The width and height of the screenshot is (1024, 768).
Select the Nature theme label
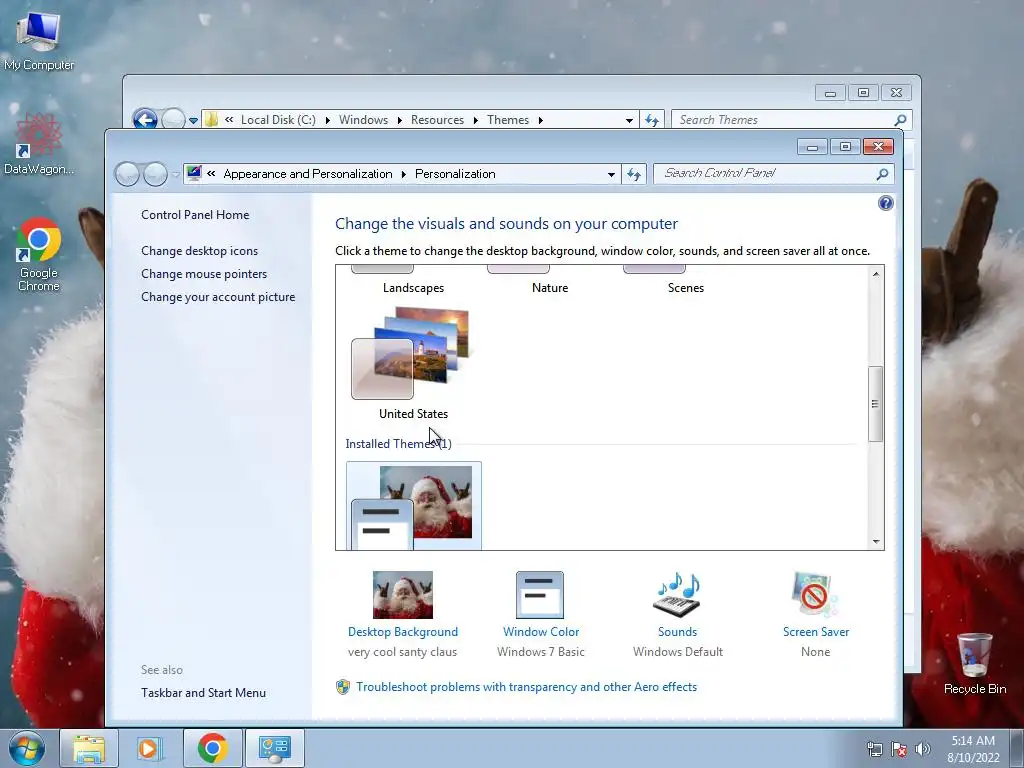[550, 288]
